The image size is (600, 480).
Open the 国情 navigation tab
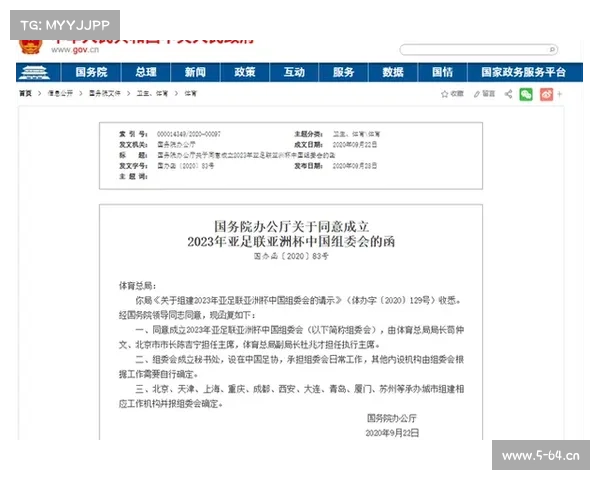pos(442,73)
